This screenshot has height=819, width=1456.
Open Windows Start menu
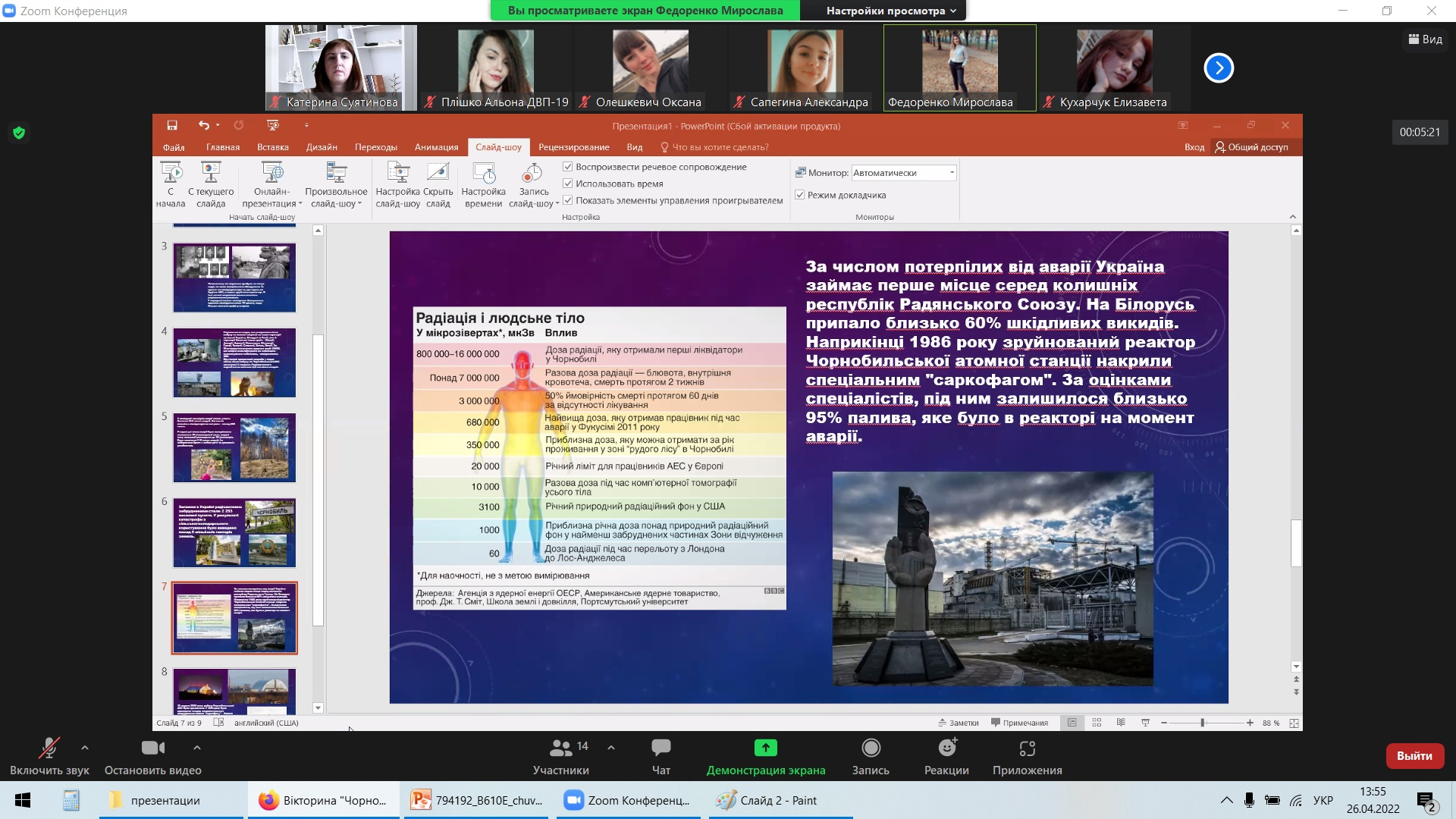click(x=23, y=800)
